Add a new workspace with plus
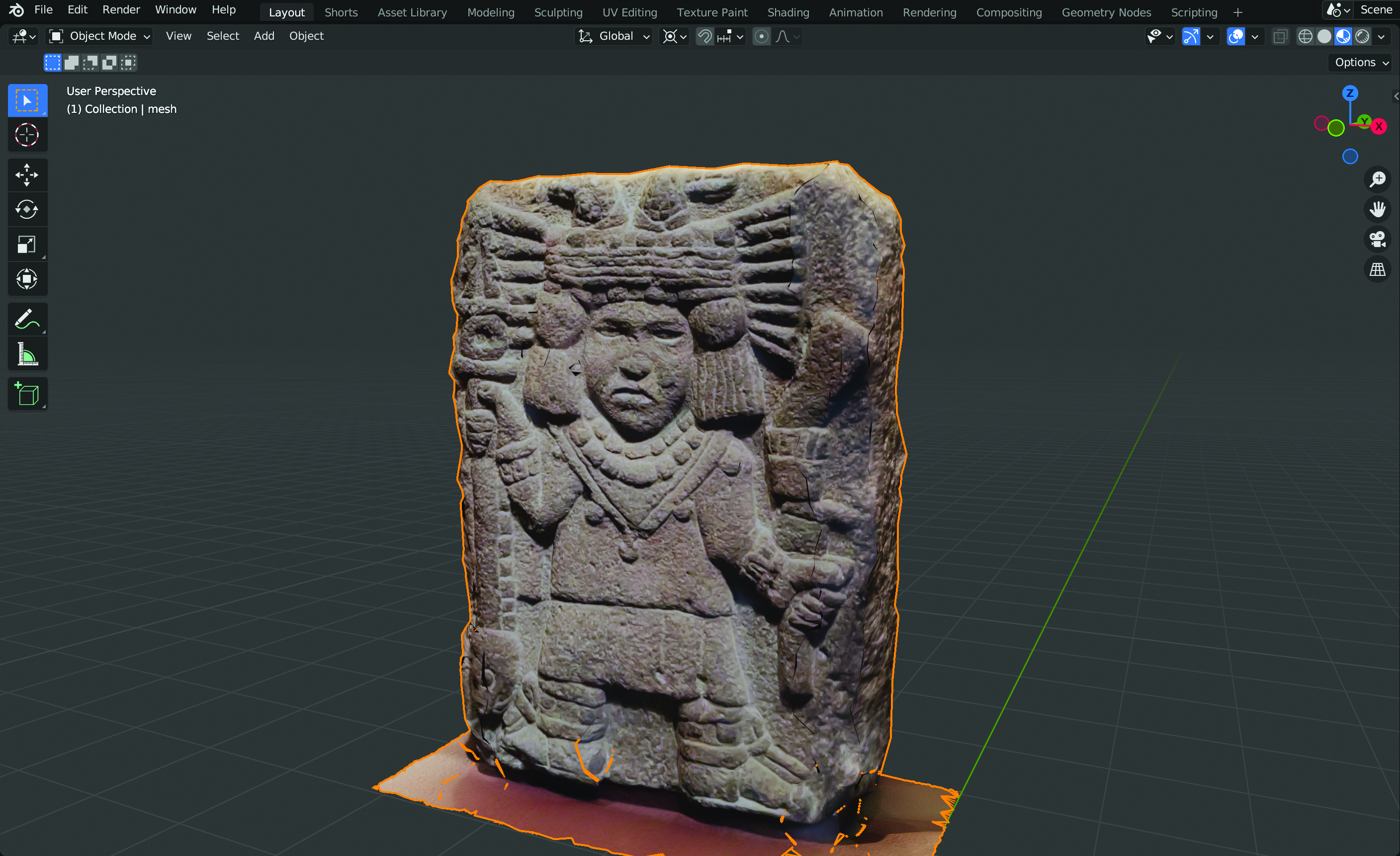The height and width of the screenshot is (856, 1400). tap(1237, 12)
